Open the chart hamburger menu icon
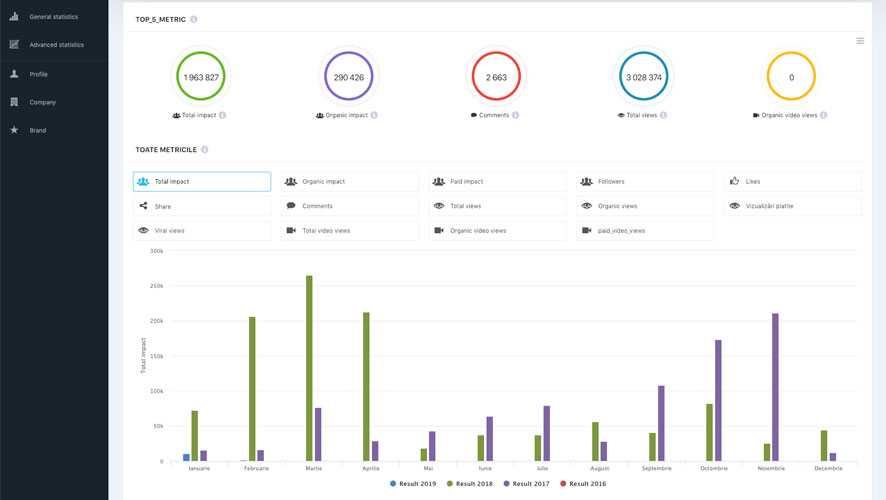This screenshot has width=886, height=500. [x=860, y=41]
